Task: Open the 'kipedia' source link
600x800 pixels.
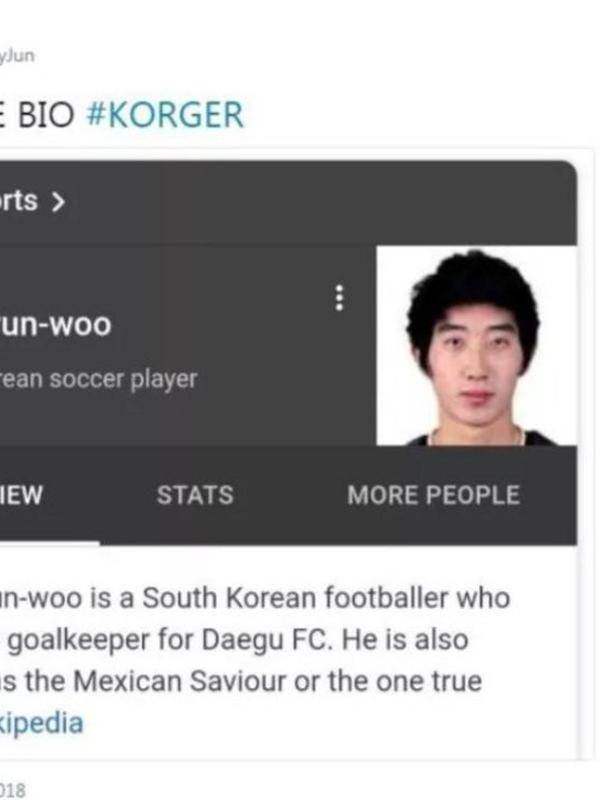Action: pos(41,722)
